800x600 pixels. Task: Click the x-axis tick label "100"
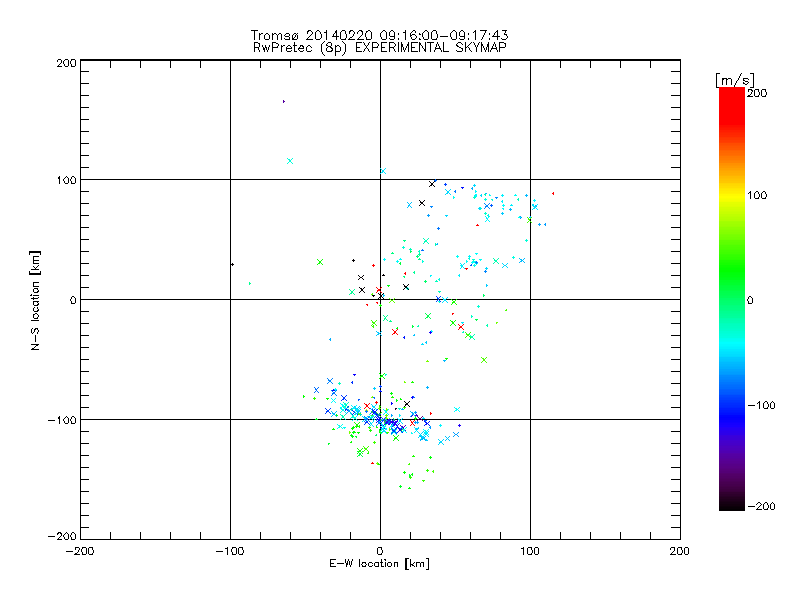point(530,551)
